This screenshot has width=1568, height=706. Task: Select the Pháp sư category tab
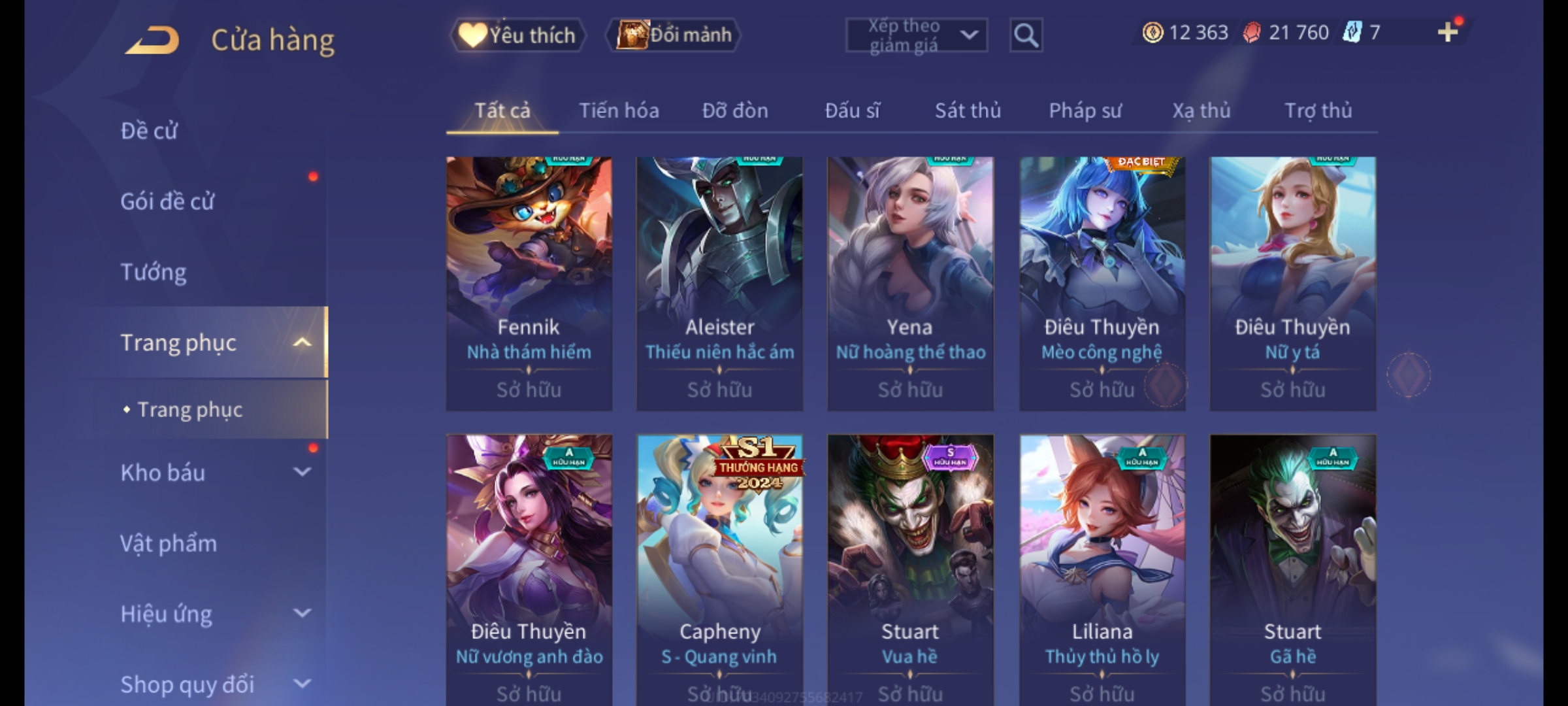coord(1085,110)
